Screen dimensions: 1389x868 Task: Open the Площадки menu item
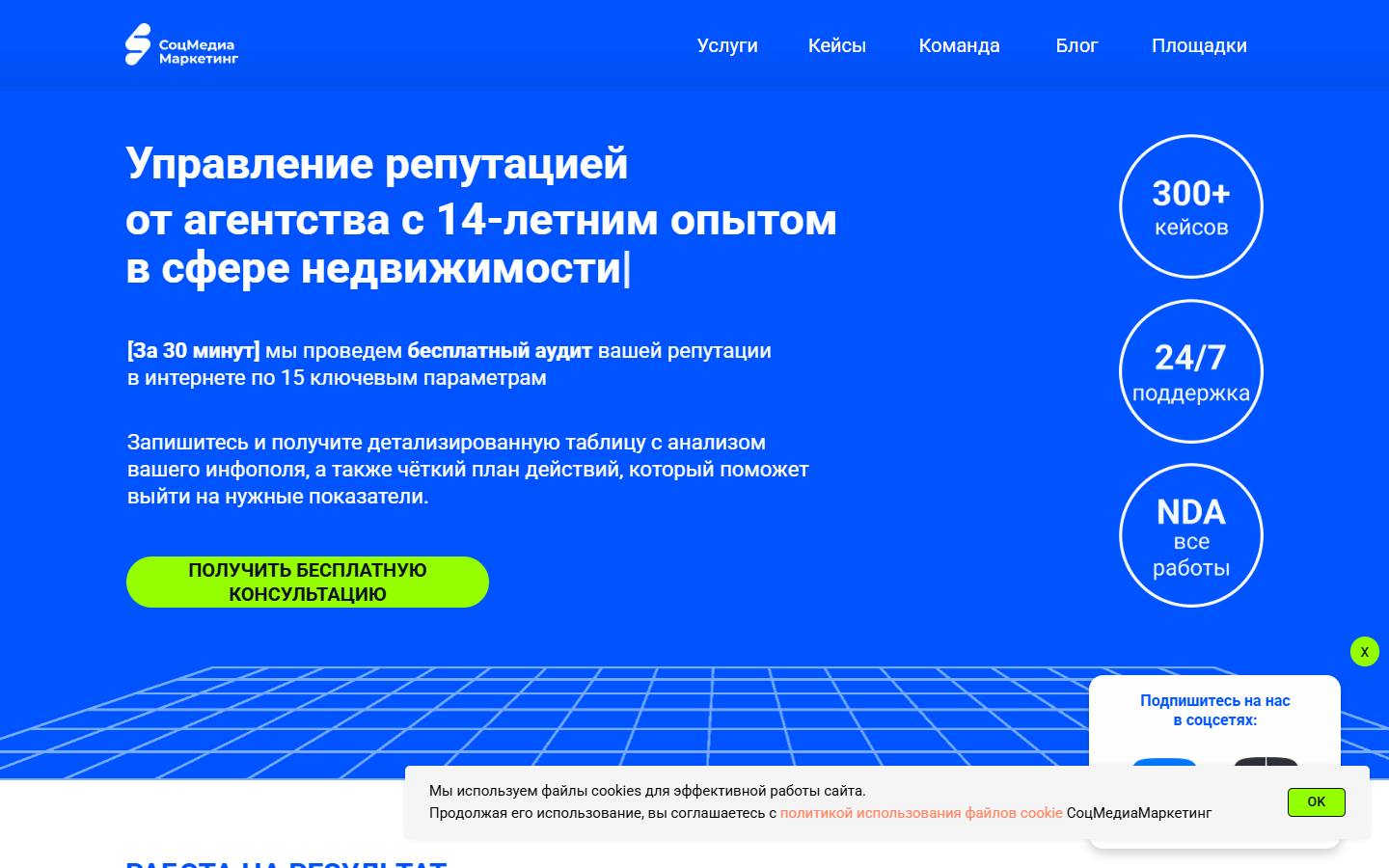1199,45
